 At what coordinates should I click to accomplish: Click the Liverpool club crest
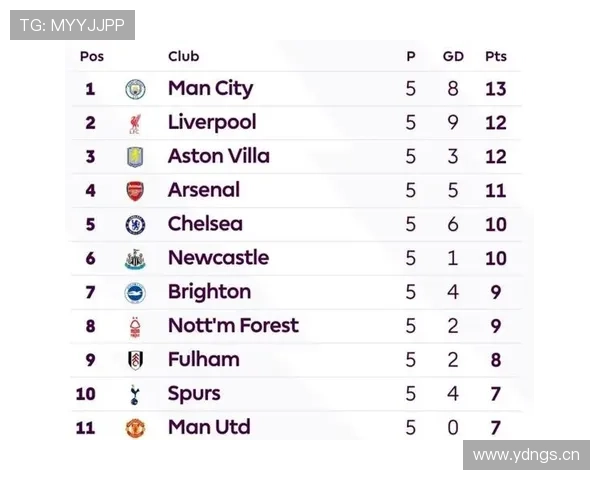tap(135, 123)
